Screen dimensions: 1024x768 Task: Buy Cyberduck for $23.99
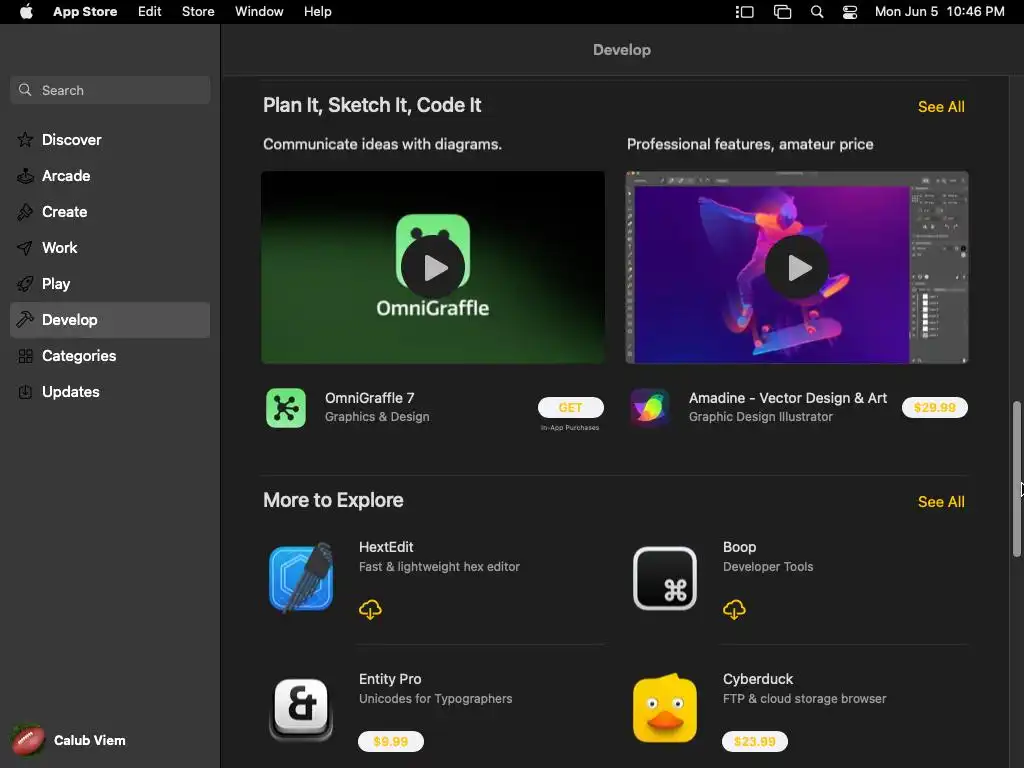click(x=754, y=742)
